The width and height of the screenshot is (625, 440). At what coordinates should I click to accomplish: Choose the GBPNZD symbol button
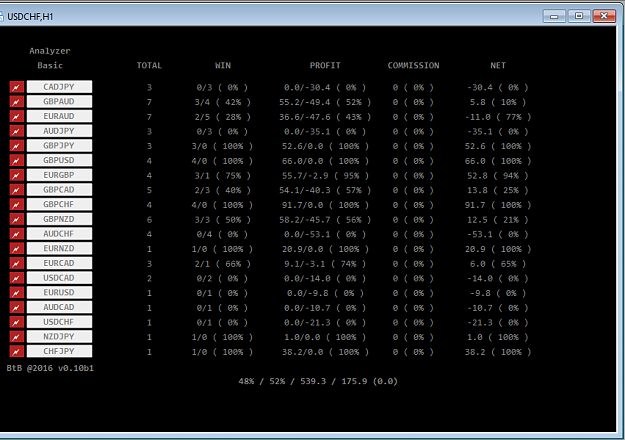(x=59, y=219)
